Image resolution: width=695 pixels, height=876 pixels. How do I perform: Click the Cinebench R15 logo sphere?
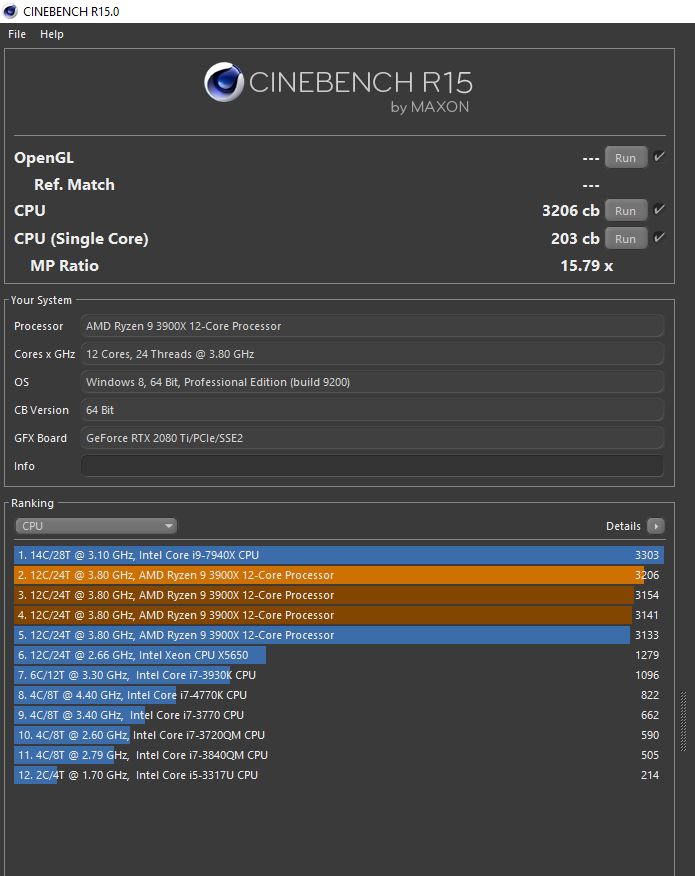pyautogui.click(x=224, y=82)
